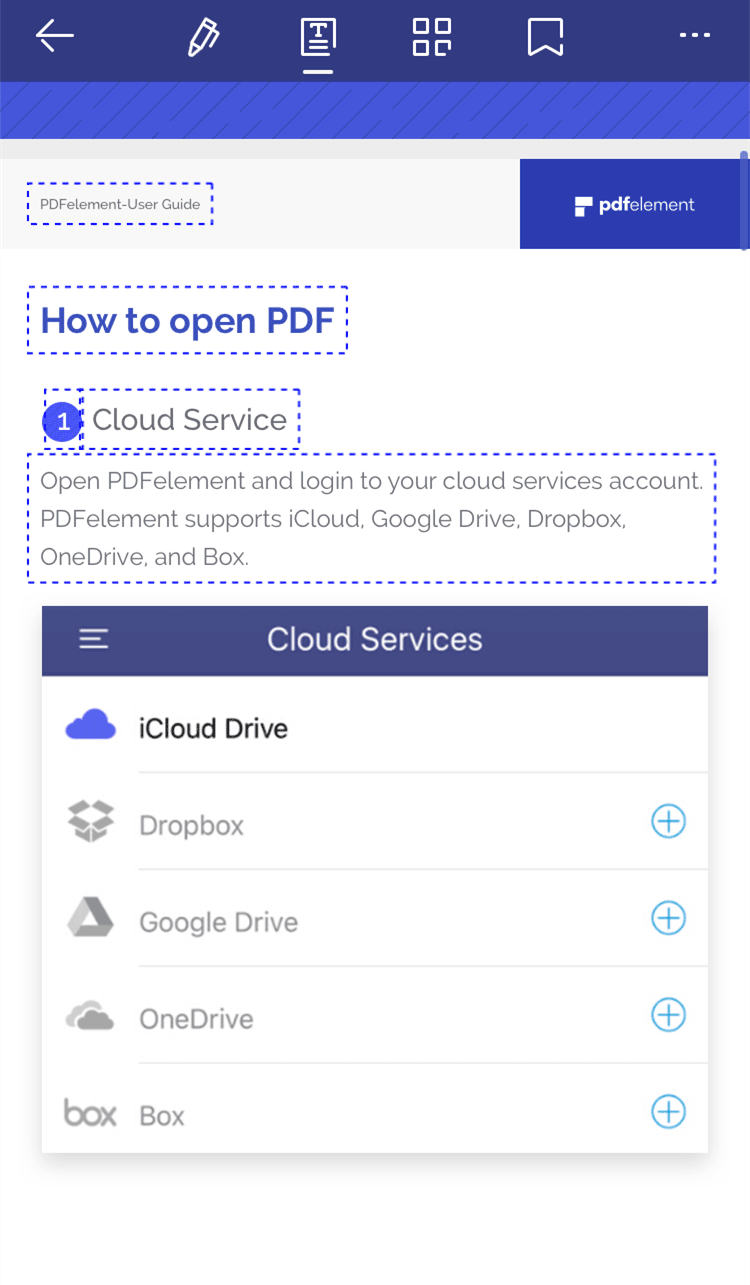Click the Google Drive label
The width and height of the screenshot is (750, 1285).
coord(219,922)
